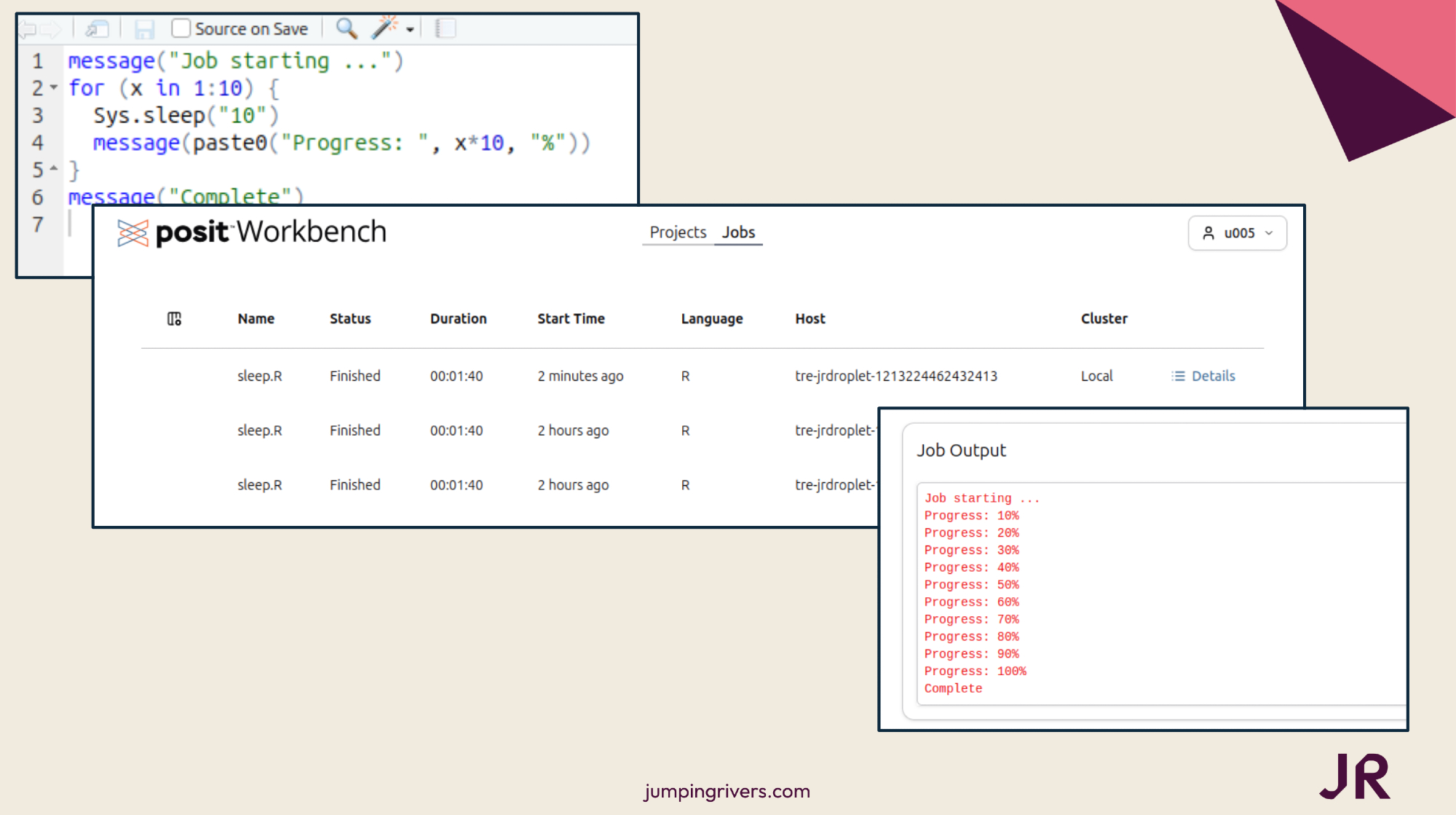The image size is (1456, 815).
Task: Click the compile report notebook icon
Action: pos(445,28)
